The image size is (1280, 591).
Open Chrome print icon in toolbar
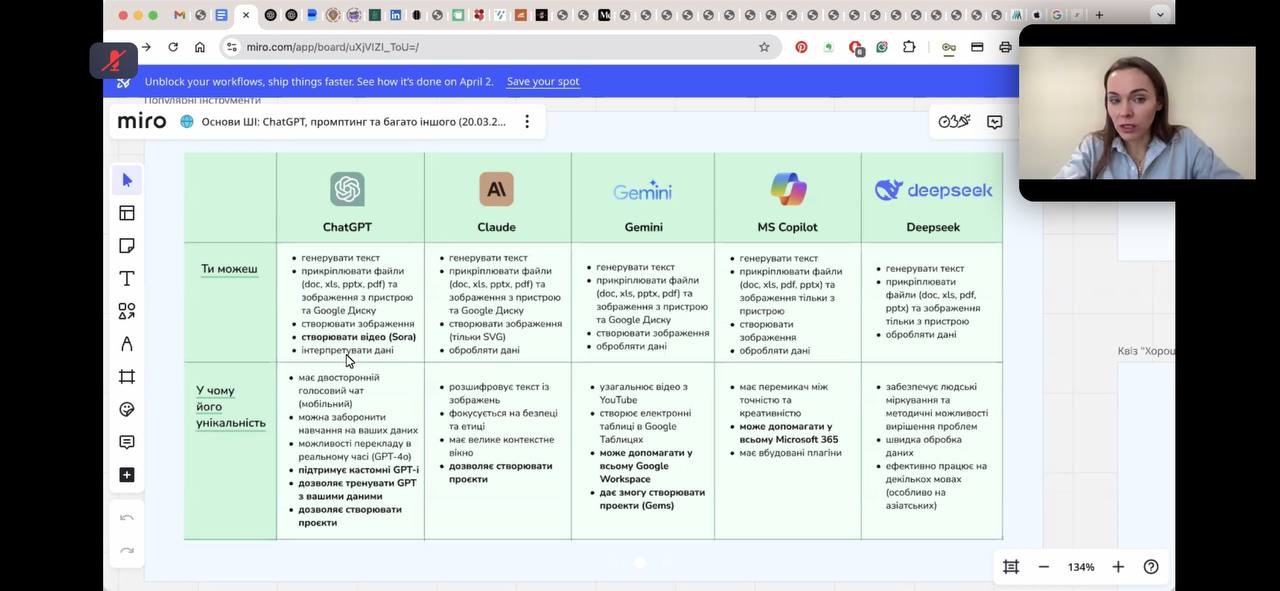1006,47
